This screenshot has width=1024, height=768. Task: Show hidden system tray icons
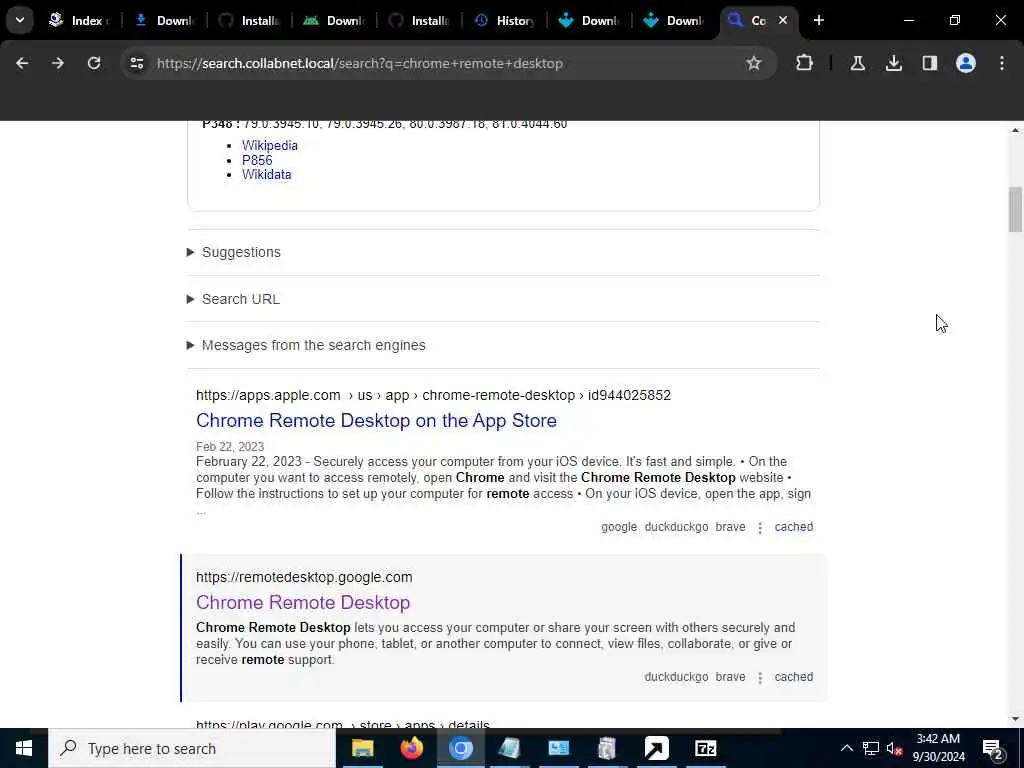846,748
